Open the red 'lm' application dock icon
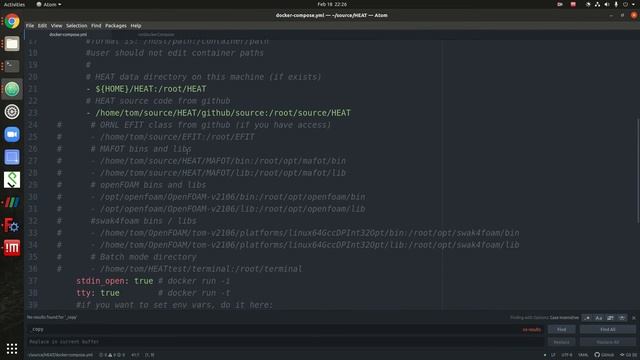The height and width of the screenshot is (360, 640). pos(12,248)
